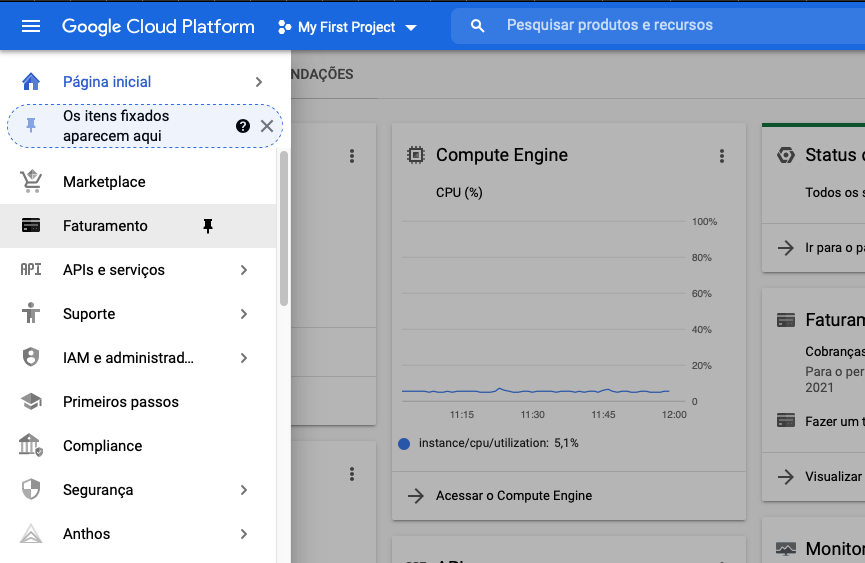This screenshot has height=563, width=865.
Task: Click the Google Cloud Platform logo
Action: (x=158, y=26)
